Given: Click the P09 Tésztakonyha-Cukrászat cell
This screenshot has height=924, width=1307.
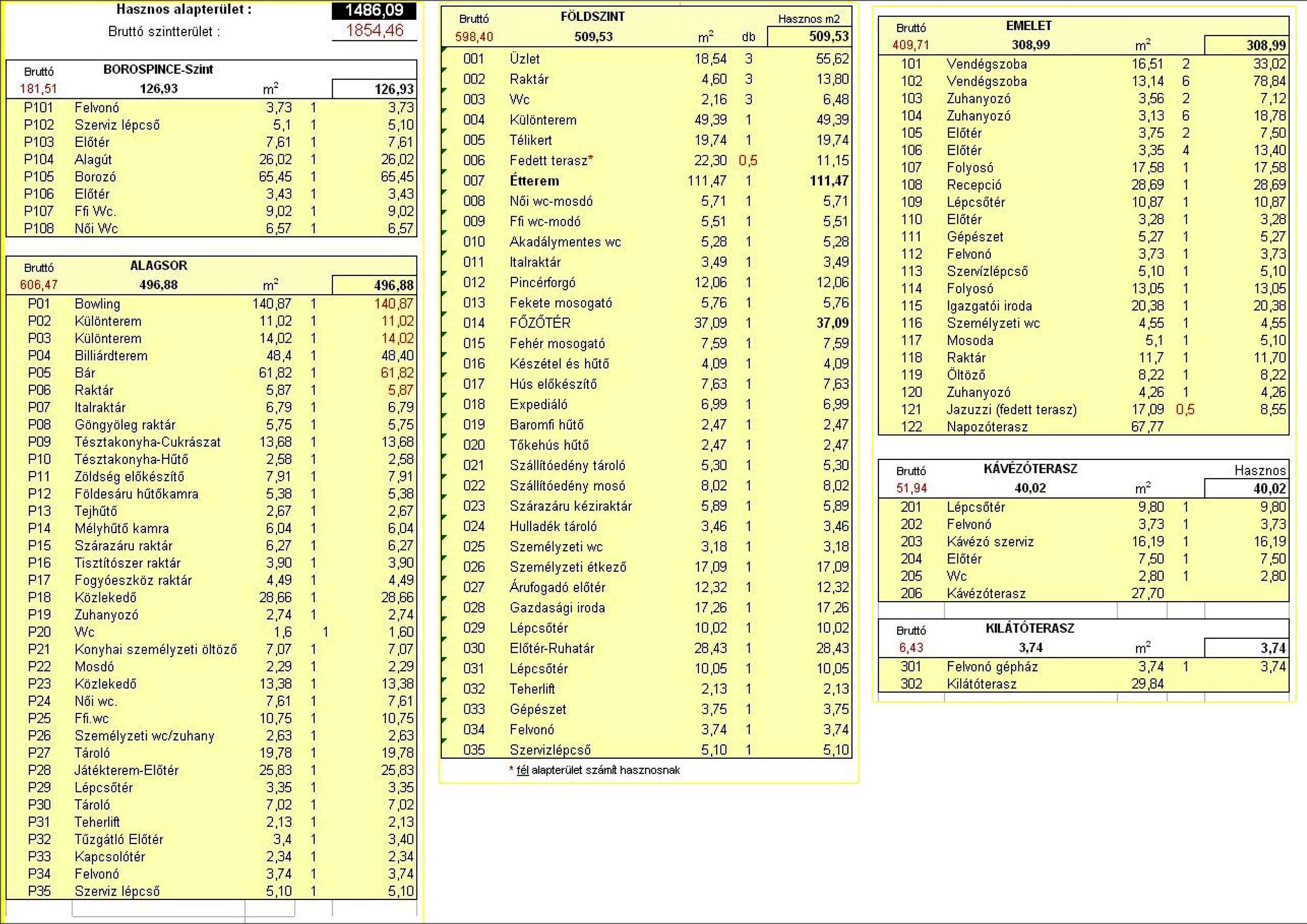Looking at the screenshot, I should [147, 442].
